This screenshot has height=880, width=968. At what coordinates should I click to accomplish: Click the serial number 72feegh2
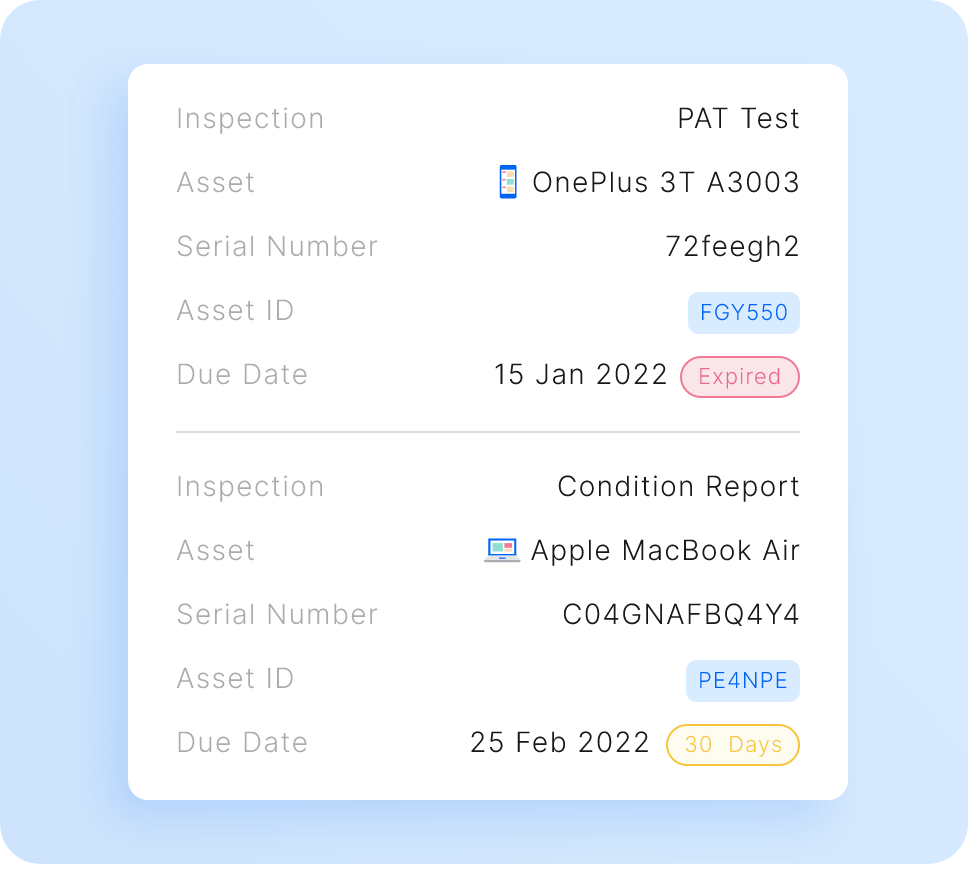[x=733, y=247]
